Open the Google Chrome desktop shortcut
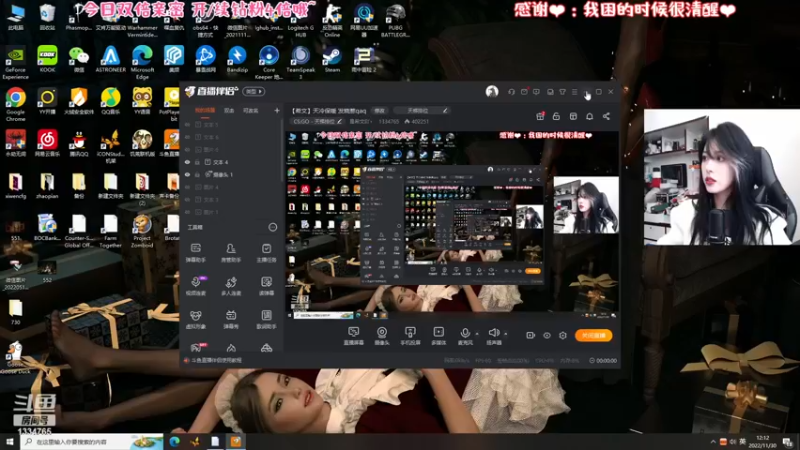The width and height of the screenshot is (800, 450). pos(15,104)
